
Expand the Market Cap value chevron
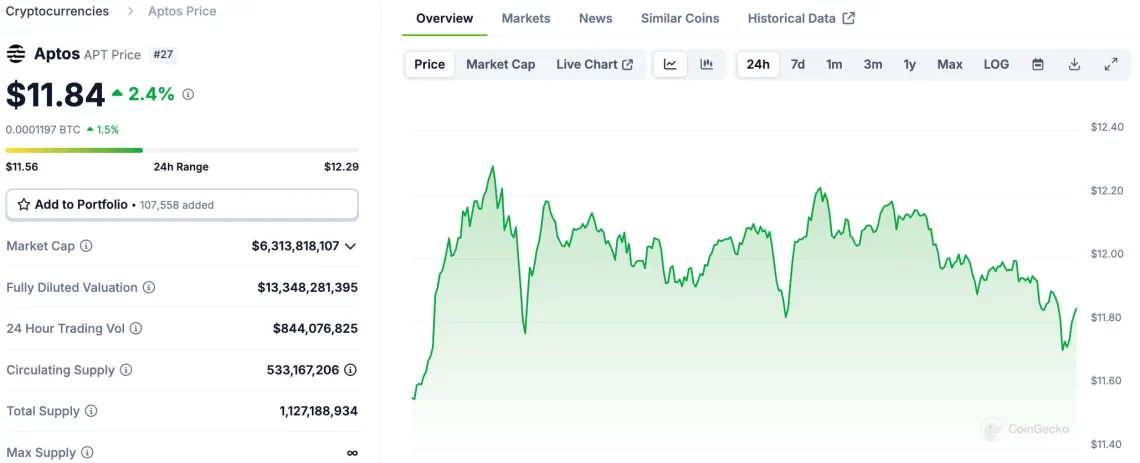tap(350, 246)
